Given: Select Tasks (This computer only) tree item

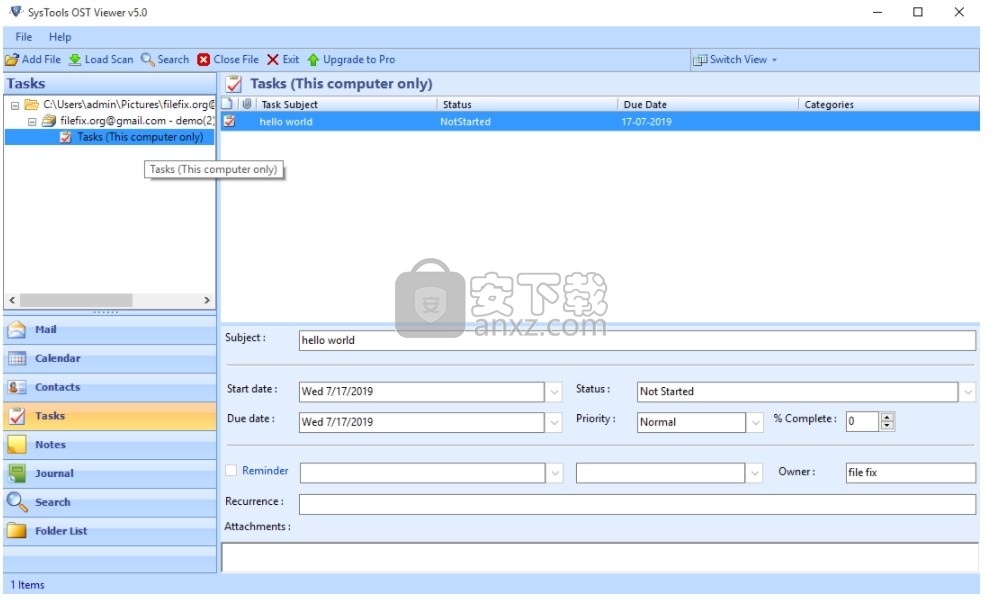Looking at the screenshot, I should pos(140,137).
